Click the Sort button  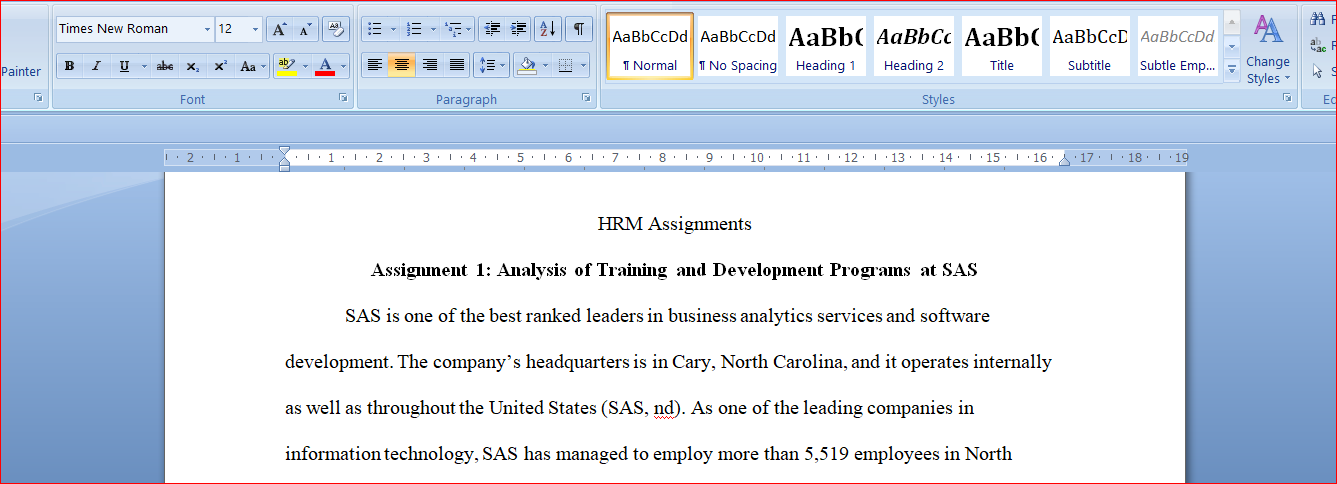pyautogui.click(x=548, y=29)
